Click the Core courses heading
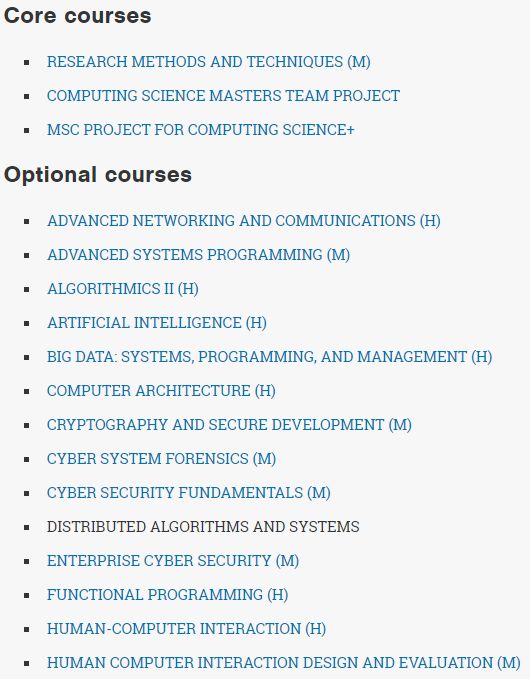 [78, 16]
